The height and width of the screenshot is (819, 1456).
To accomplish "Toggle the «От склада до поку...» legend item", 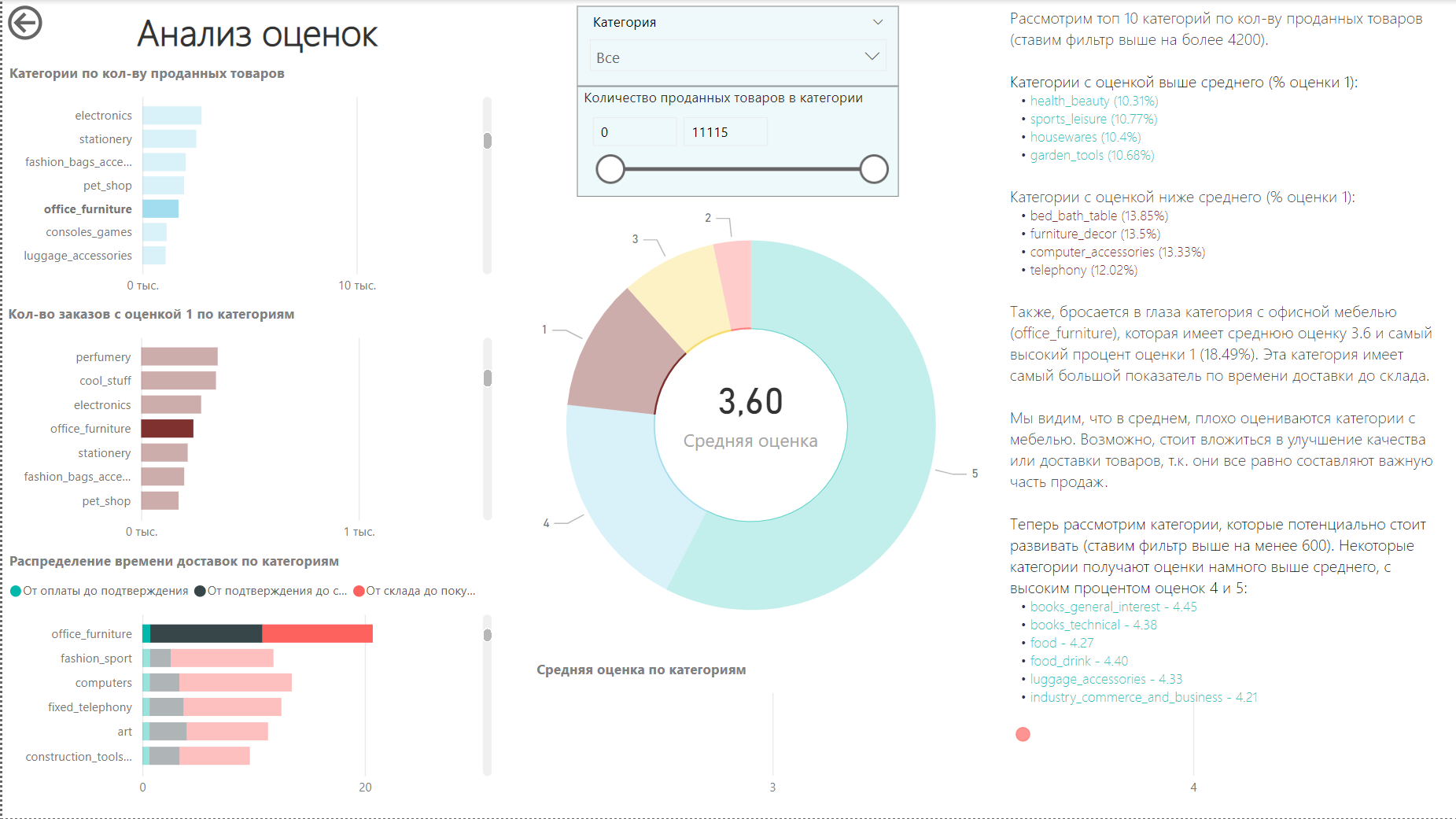I will point(417,589).
